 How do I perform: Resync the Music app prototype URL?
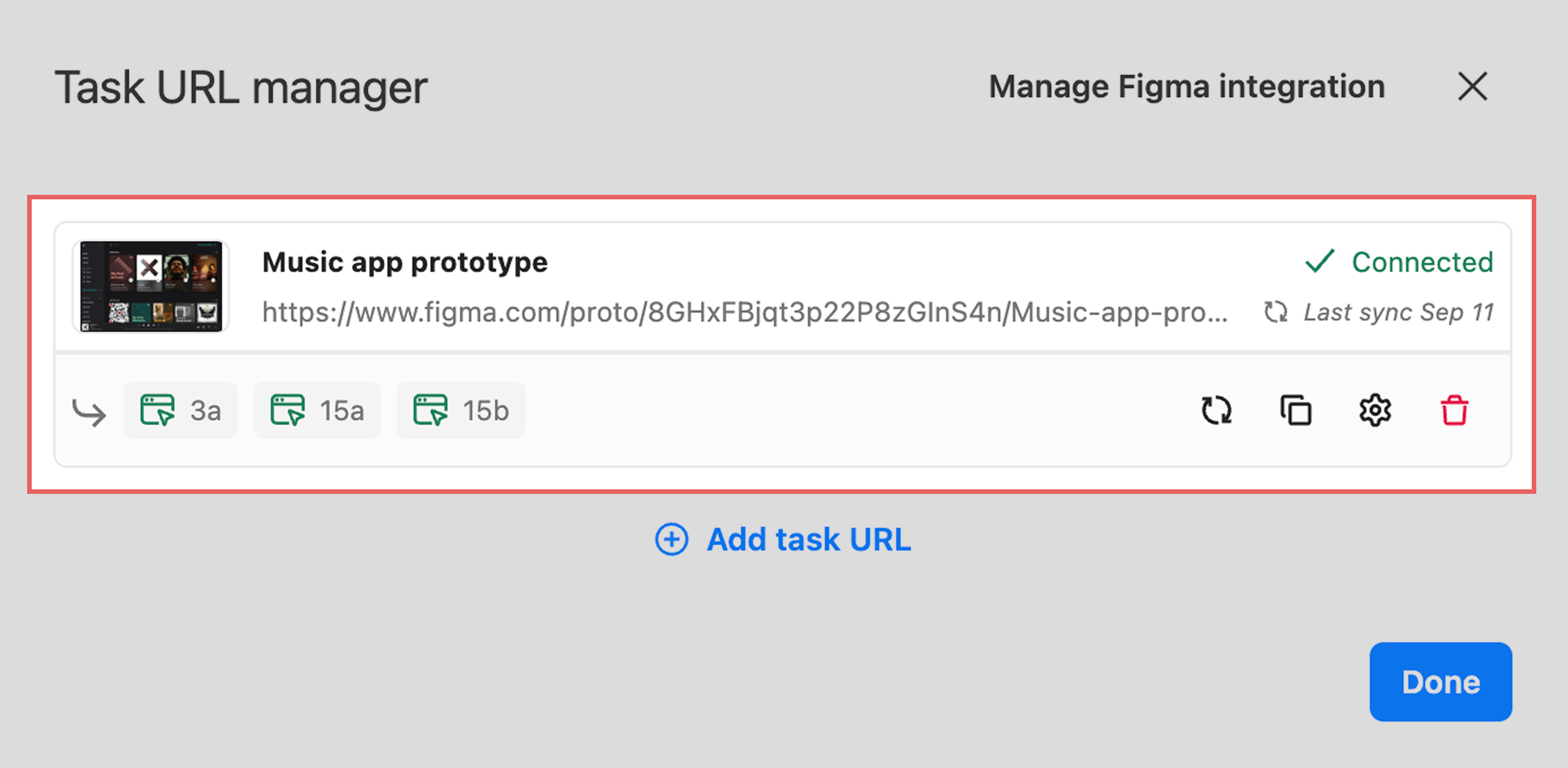click(x=1216, y=410)
